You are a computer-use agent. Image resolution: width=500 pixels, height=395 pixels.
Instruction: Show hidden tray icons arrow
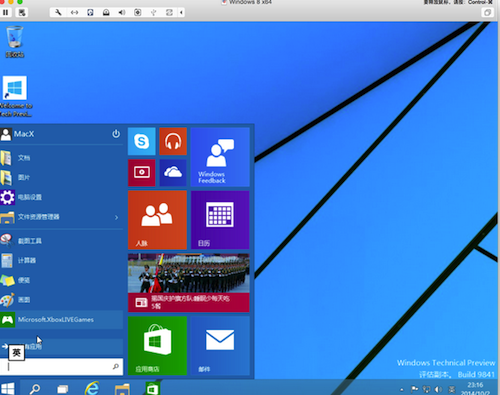(402, 389)
